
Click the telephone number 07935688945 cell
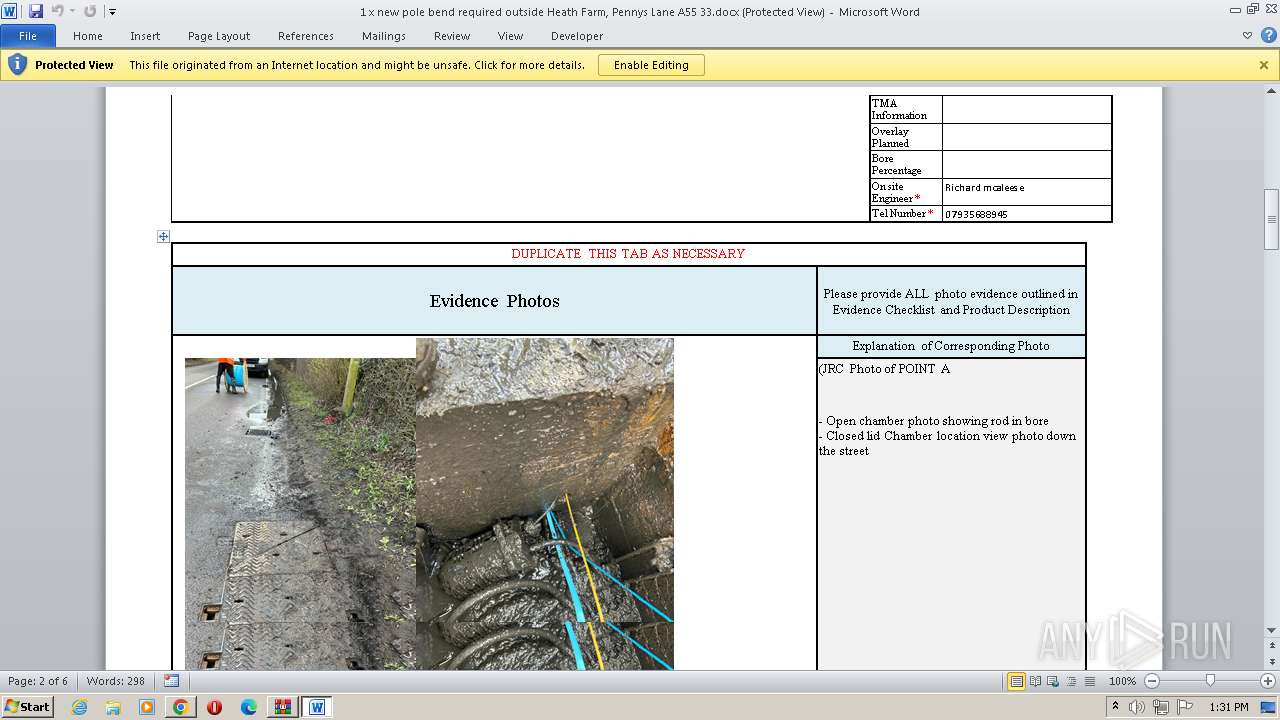pos(1027,214)
